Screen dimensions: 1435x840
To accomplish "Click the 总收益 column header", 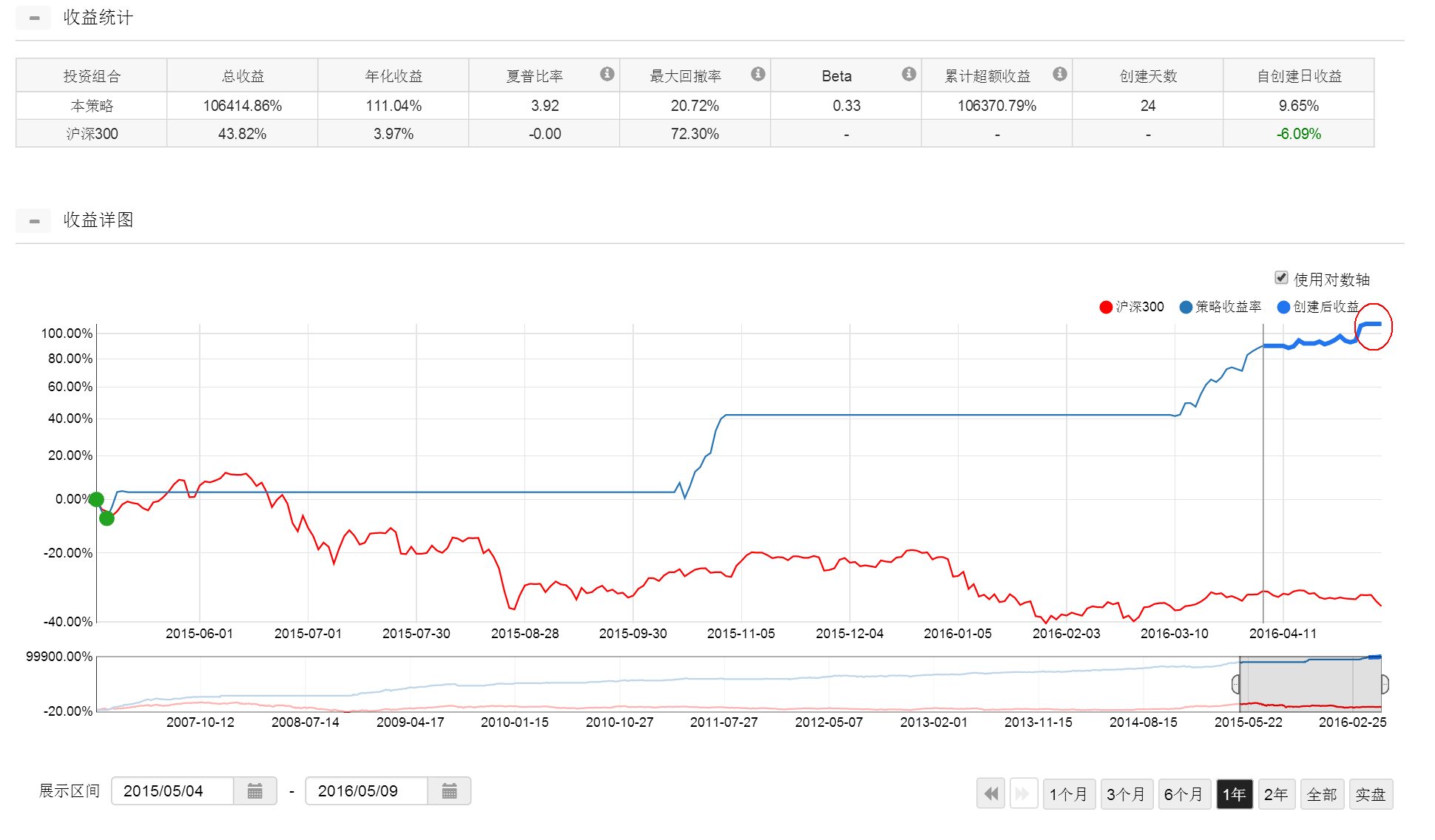I will coord(243,75).
